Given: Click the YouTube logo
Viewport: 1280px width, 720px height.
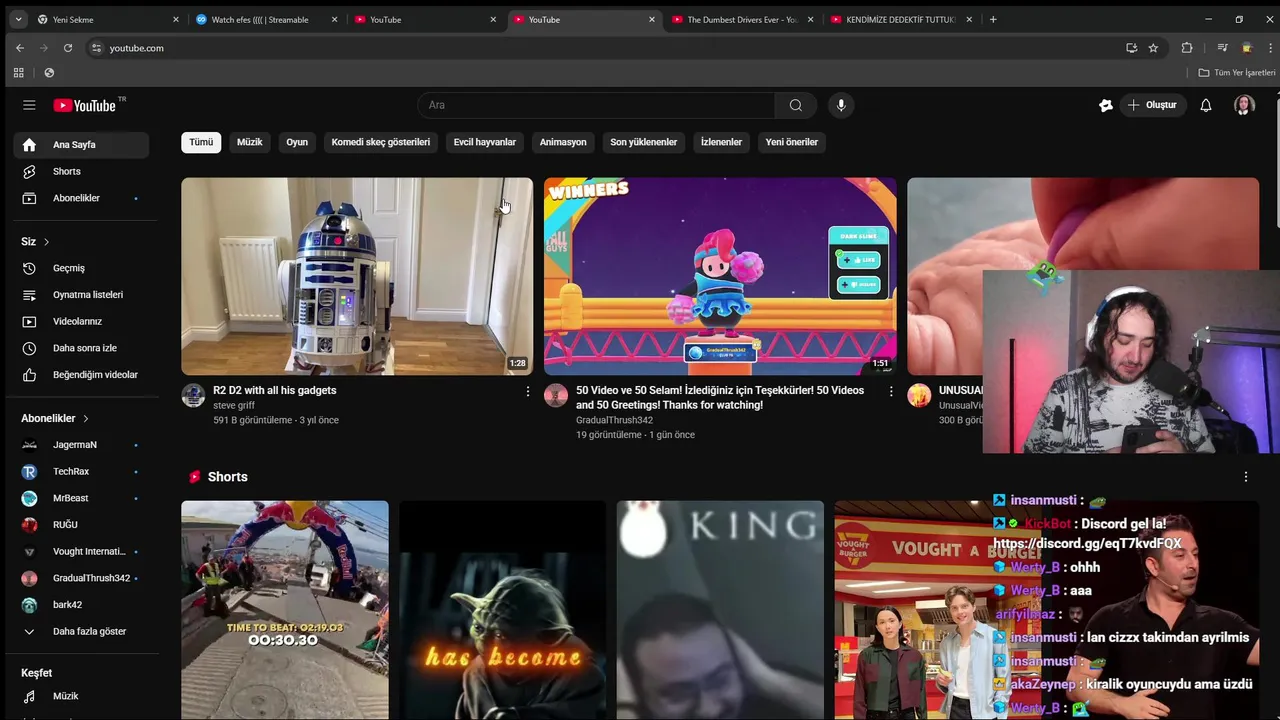Looking at the screenshot, I should point(87,105).
